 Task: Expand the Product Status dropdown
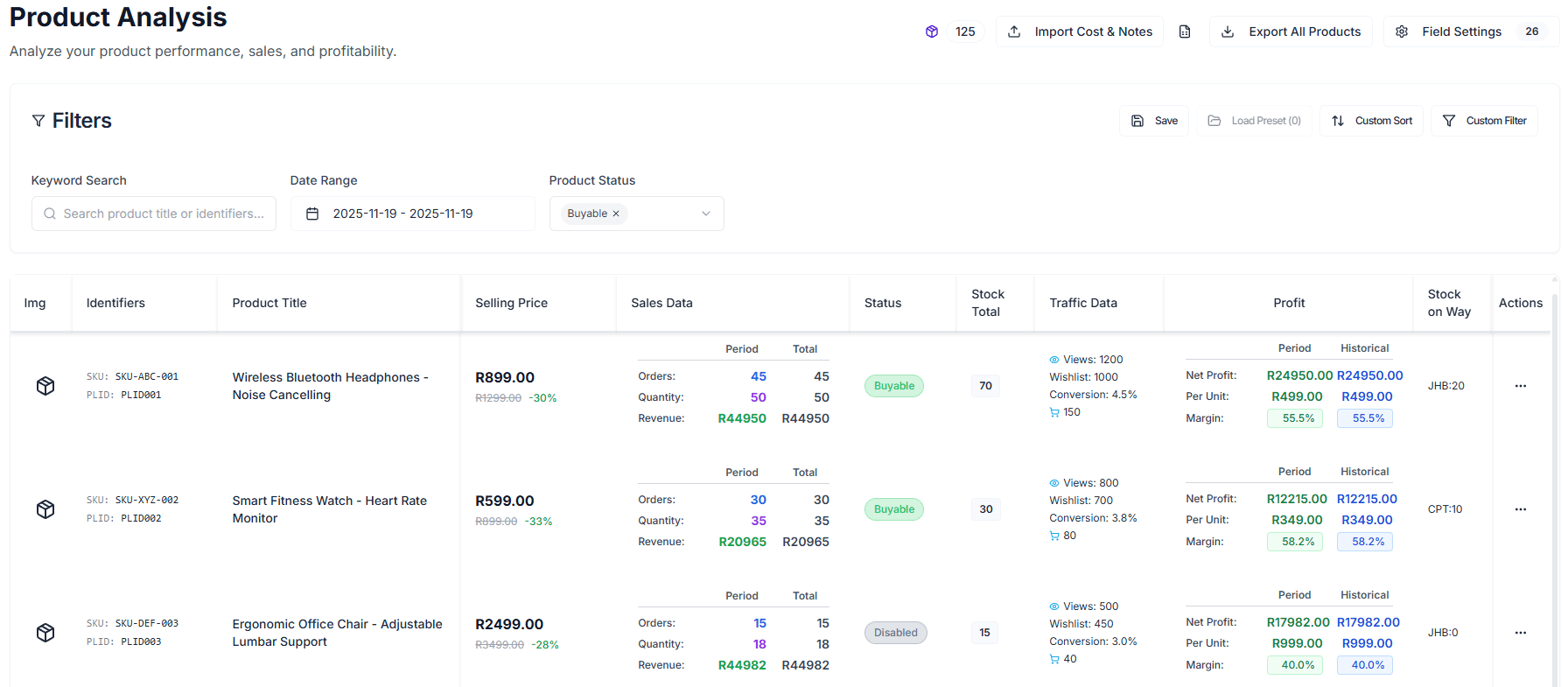pos(705,214)
